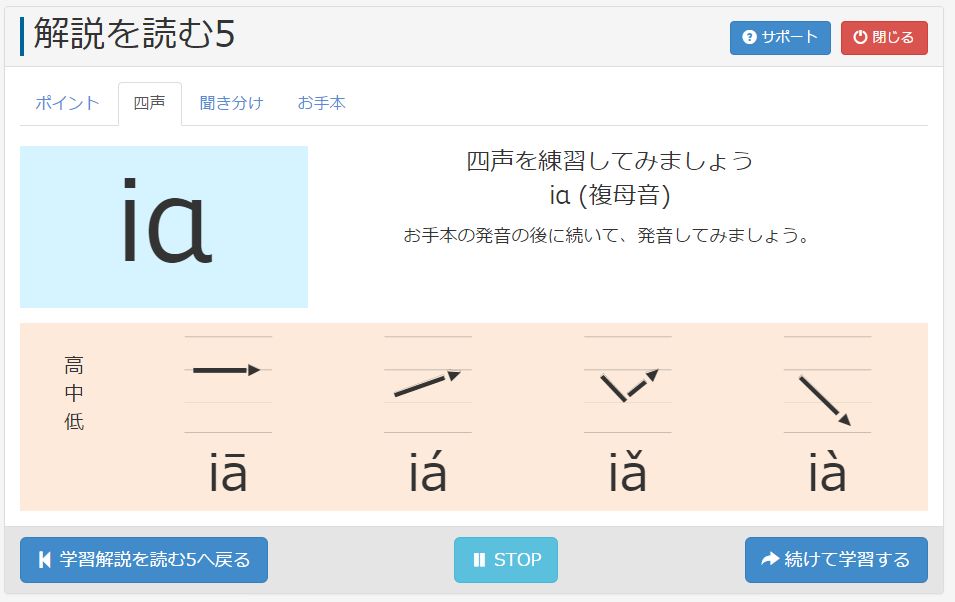Viewport: 955px width, 602px height.
Task: Click the iā first tone pinyin text
Action: (x=228, y=472)
